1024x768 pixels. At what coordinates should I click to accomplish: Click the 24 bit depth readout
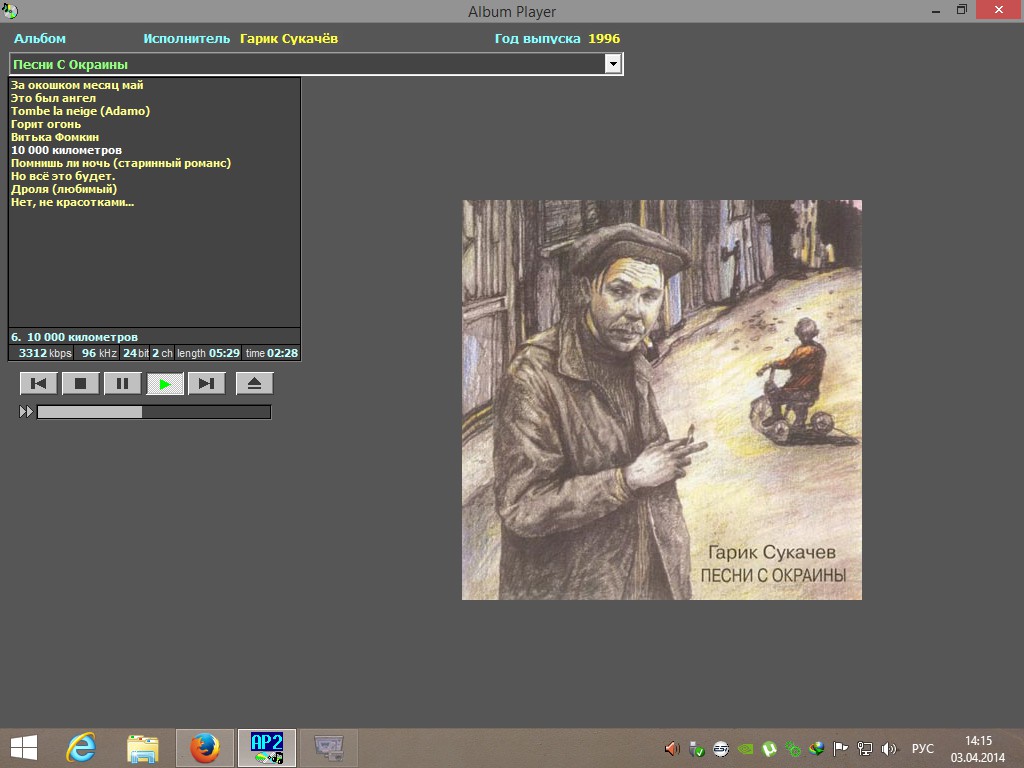136,353
